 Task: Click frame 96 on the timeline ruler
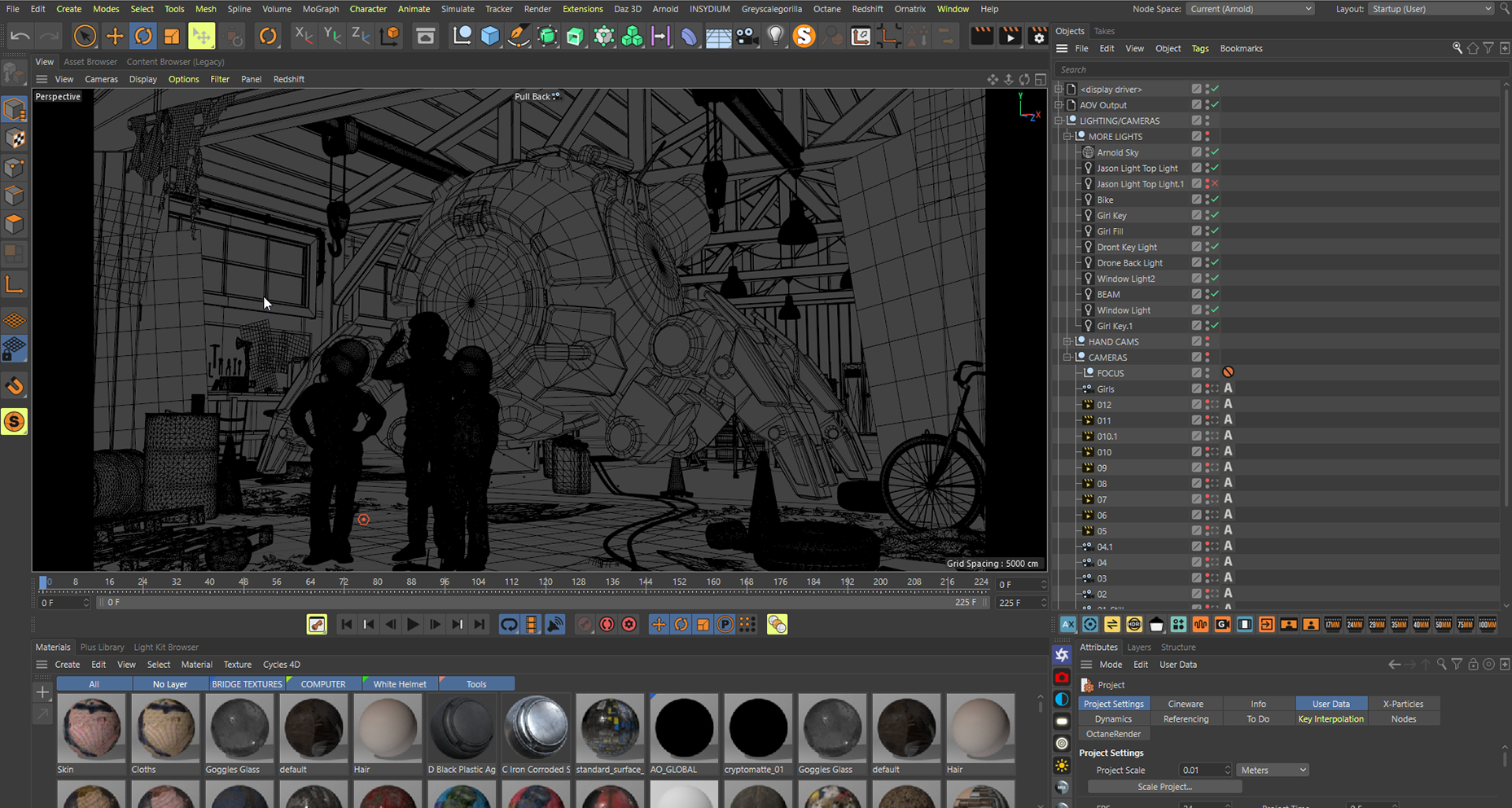445,582
